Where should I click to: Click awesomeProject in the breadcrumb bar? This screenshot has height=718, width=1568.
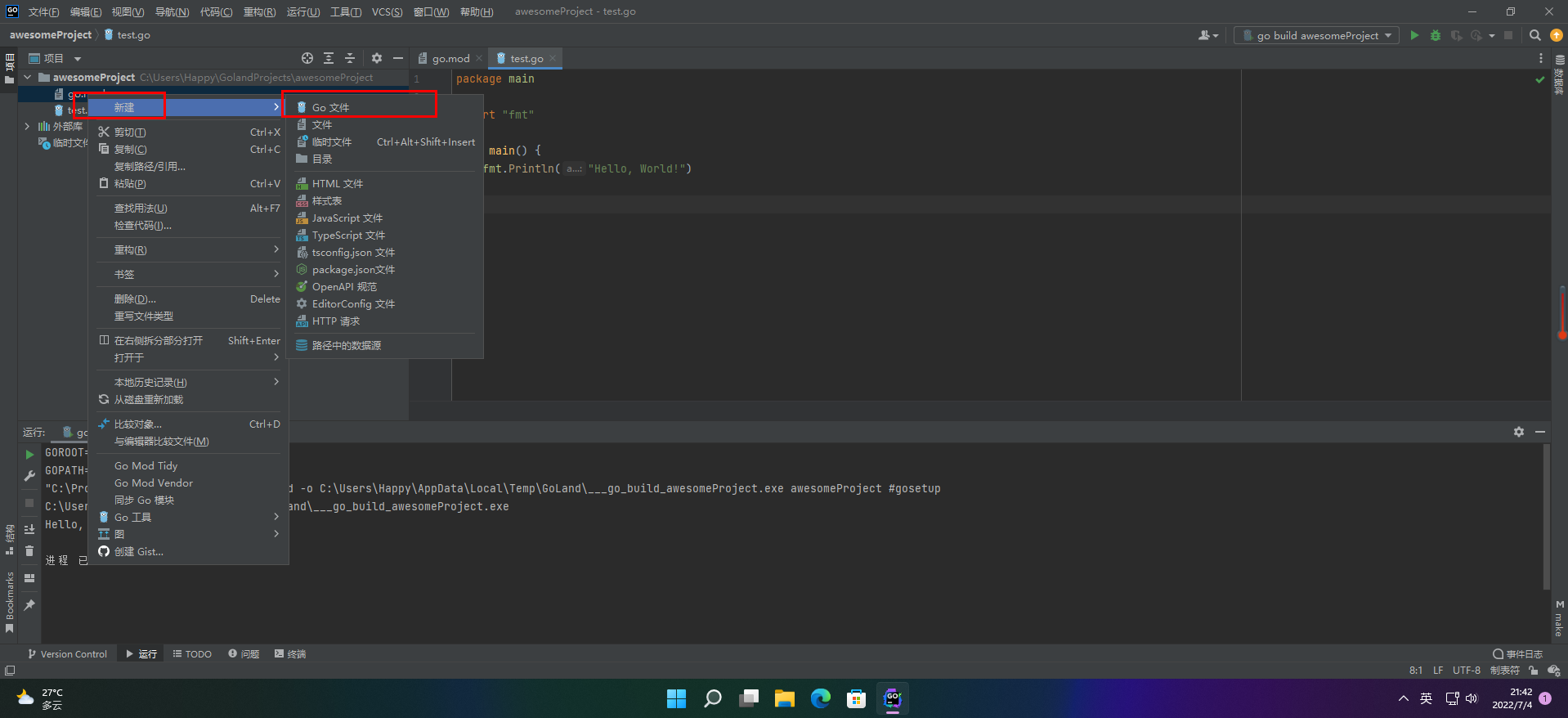(51, 35)
